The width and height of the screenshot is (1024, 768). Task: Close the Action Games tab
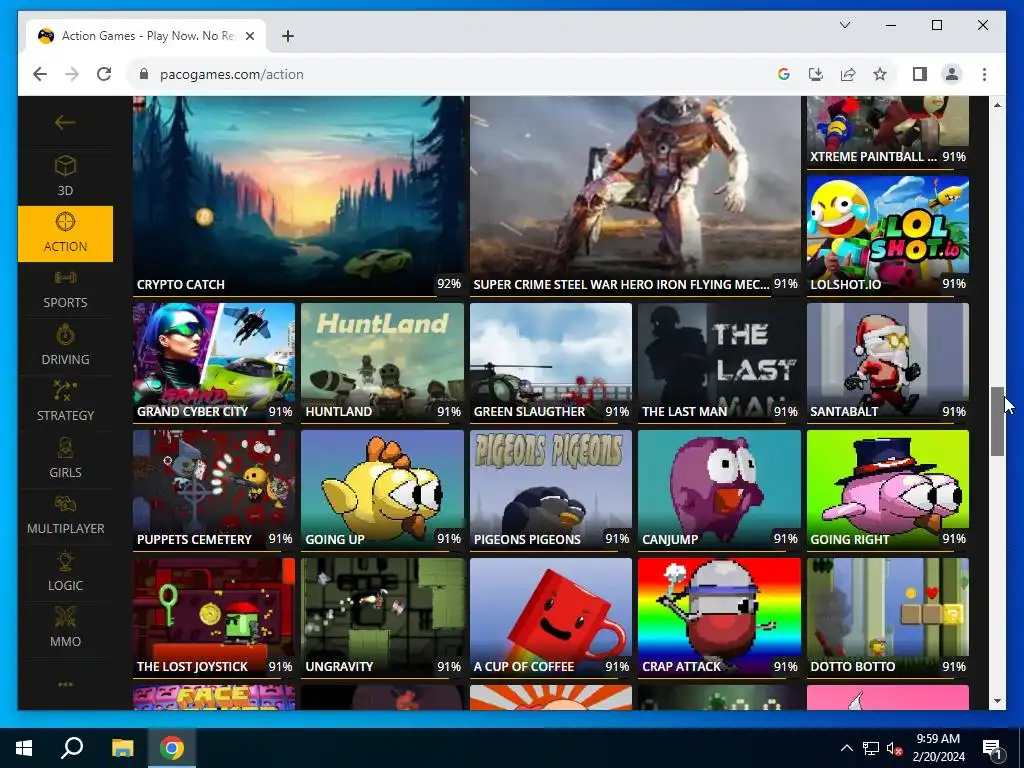pyautogui.click(x=249, y=36)
